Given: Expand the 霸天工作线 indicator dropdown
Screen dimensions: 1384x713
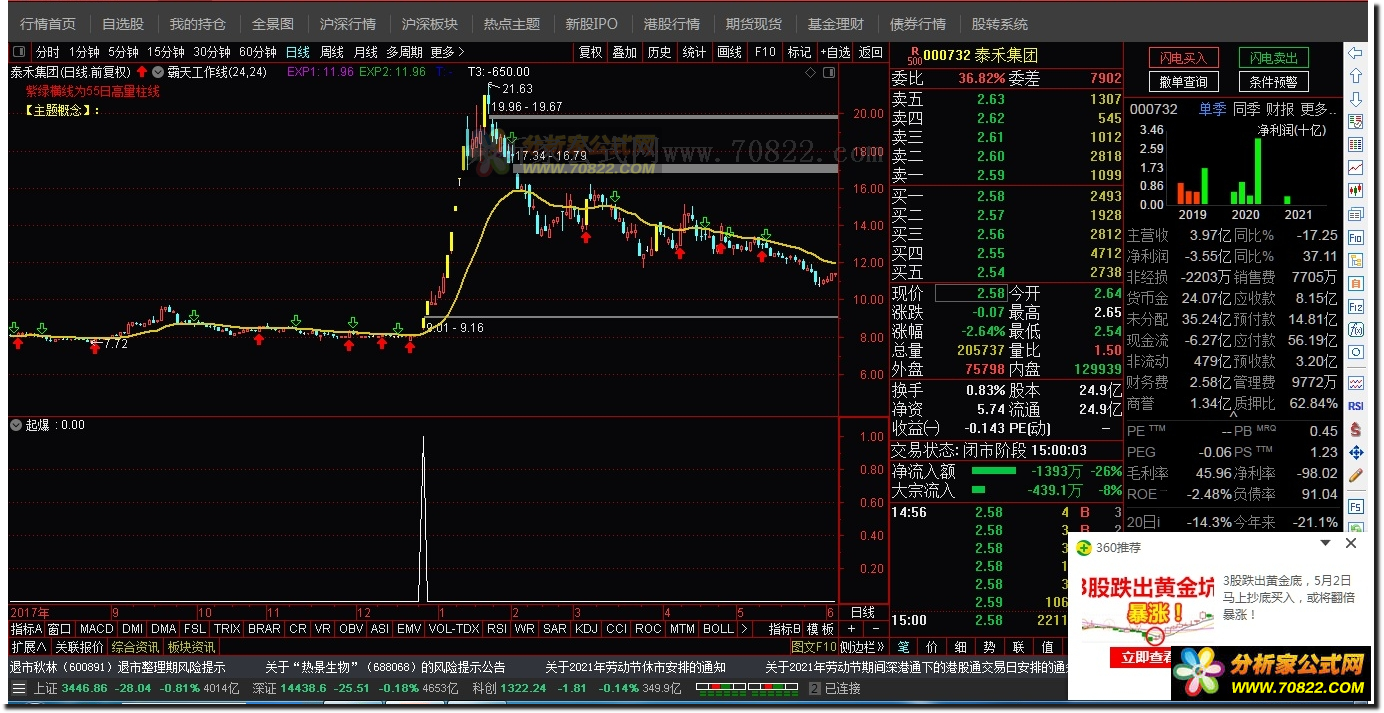Looking at the screenshot, I should [x=158, y=72].
